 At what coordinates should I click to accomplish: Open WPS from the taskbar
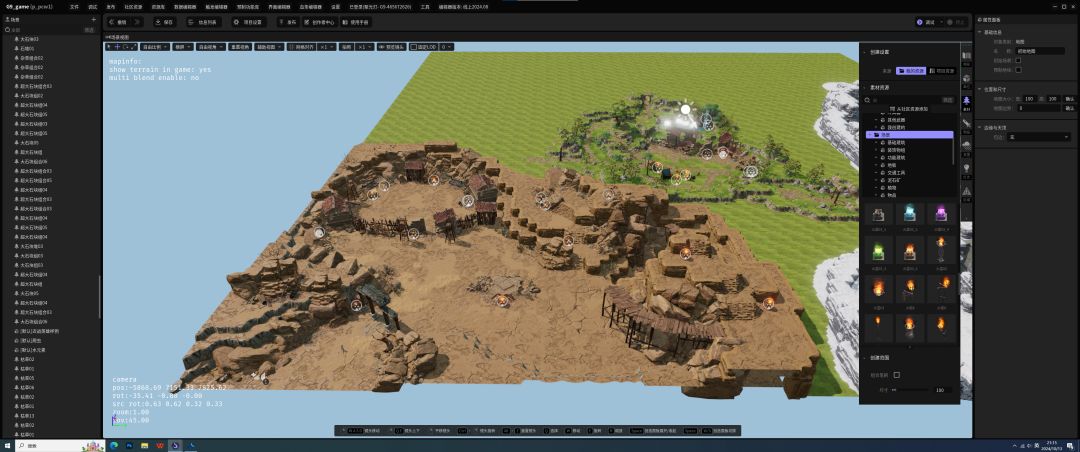click(160, 446)
